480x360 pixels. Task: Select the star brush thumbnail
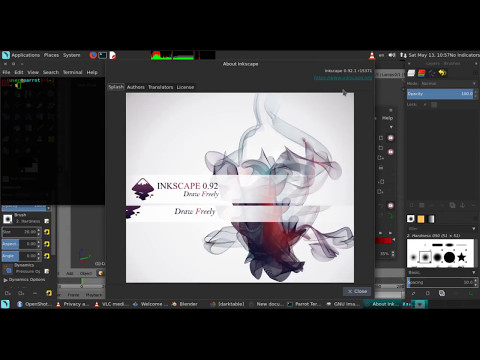[x=461, y=257]
